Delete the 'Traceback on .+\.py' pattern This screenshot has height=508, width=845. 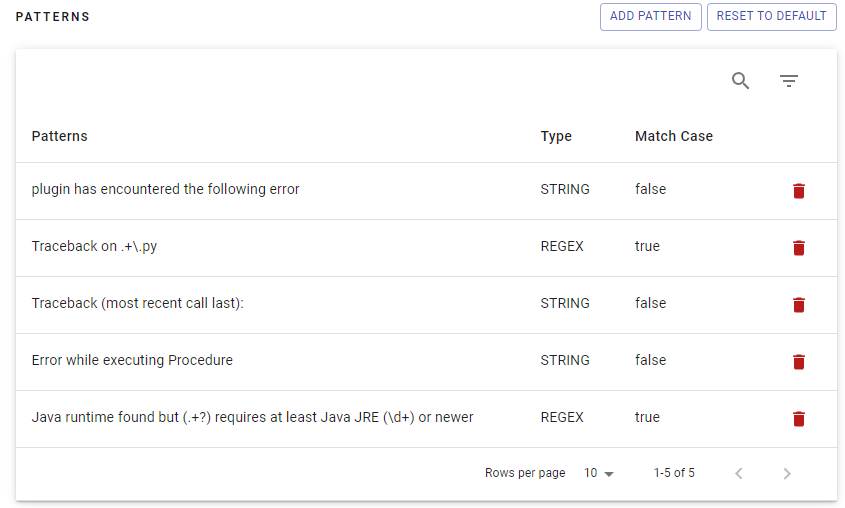tap(798, 248)
